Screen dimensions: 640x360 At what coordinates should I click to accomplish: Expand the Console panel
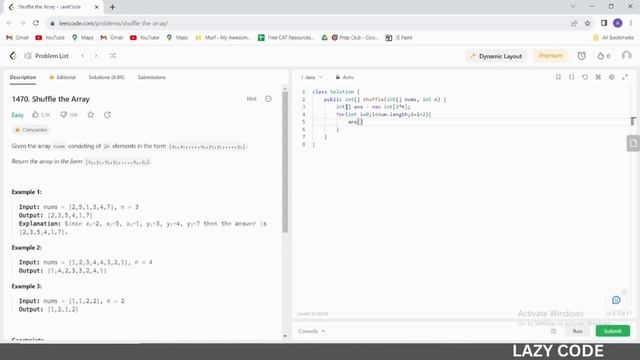(x=312, y=331)
